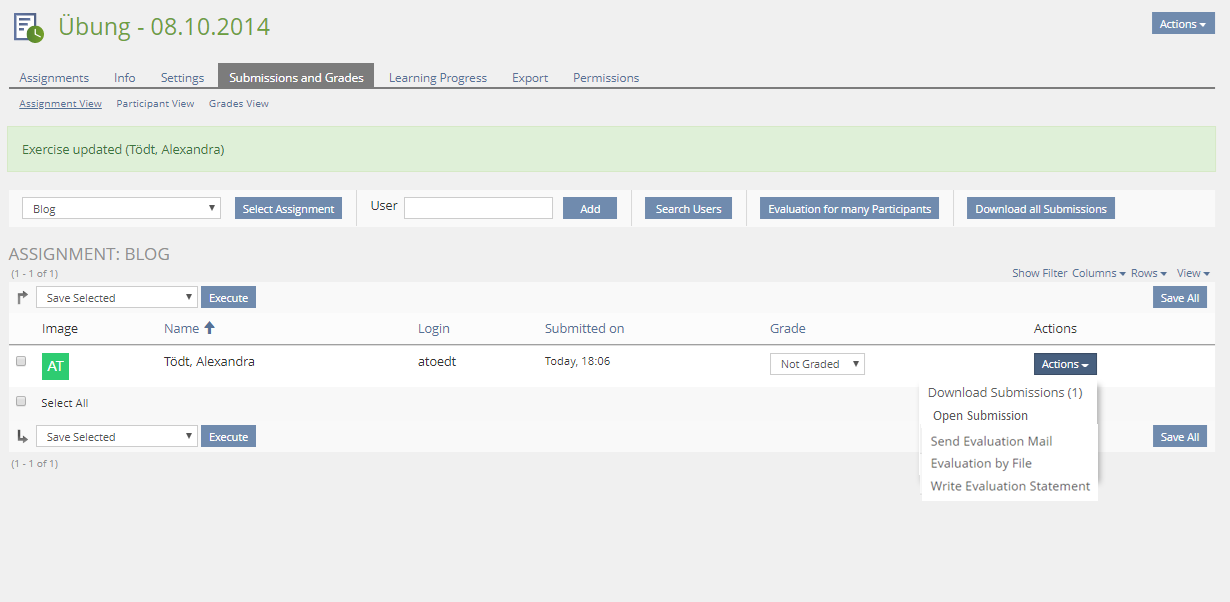The width and height of the screenshot is (1230, 602).
Task: Click the exercise icon beside the Übung title
Action: click(x=29, y=27)
